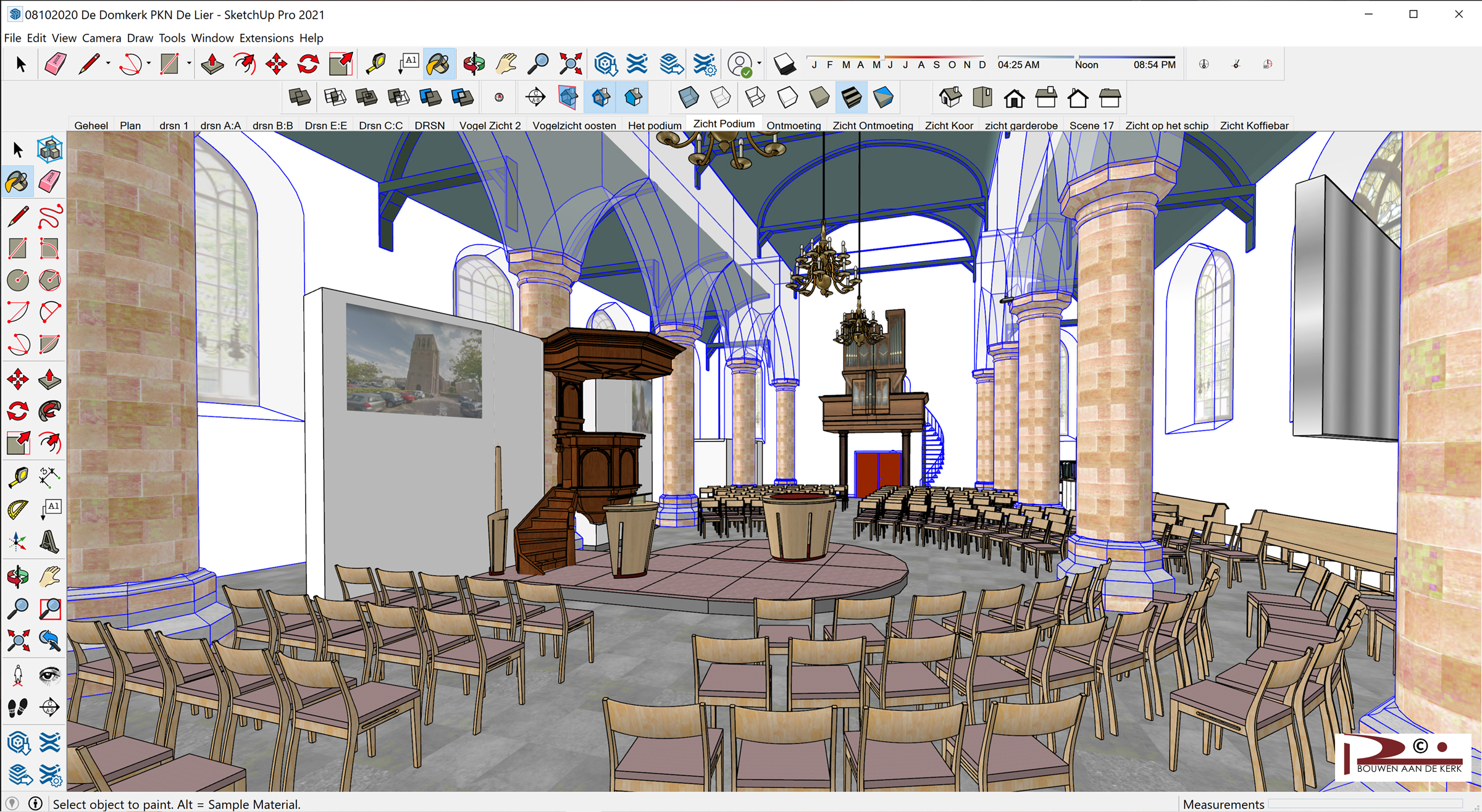Toggle the Shadows display button

(784, 64)
